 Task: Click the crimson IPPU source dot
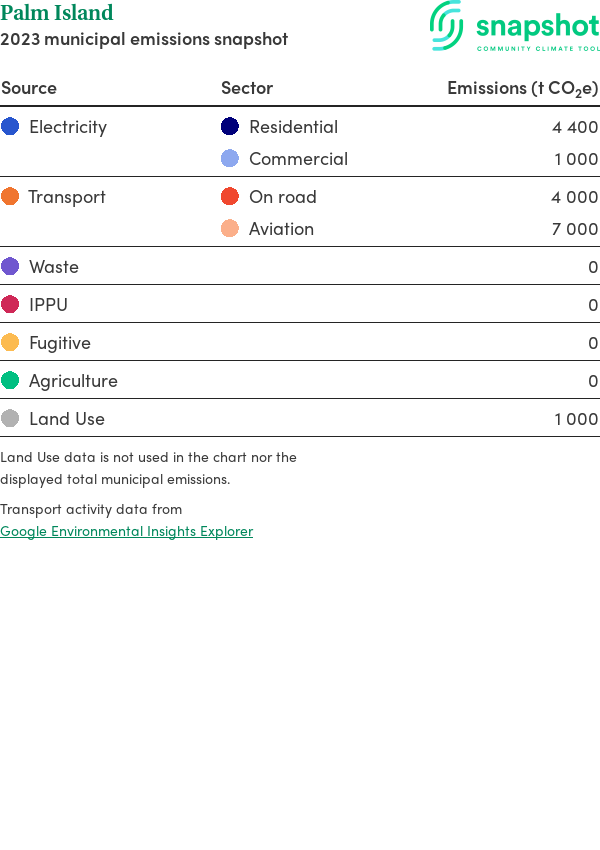10,305
